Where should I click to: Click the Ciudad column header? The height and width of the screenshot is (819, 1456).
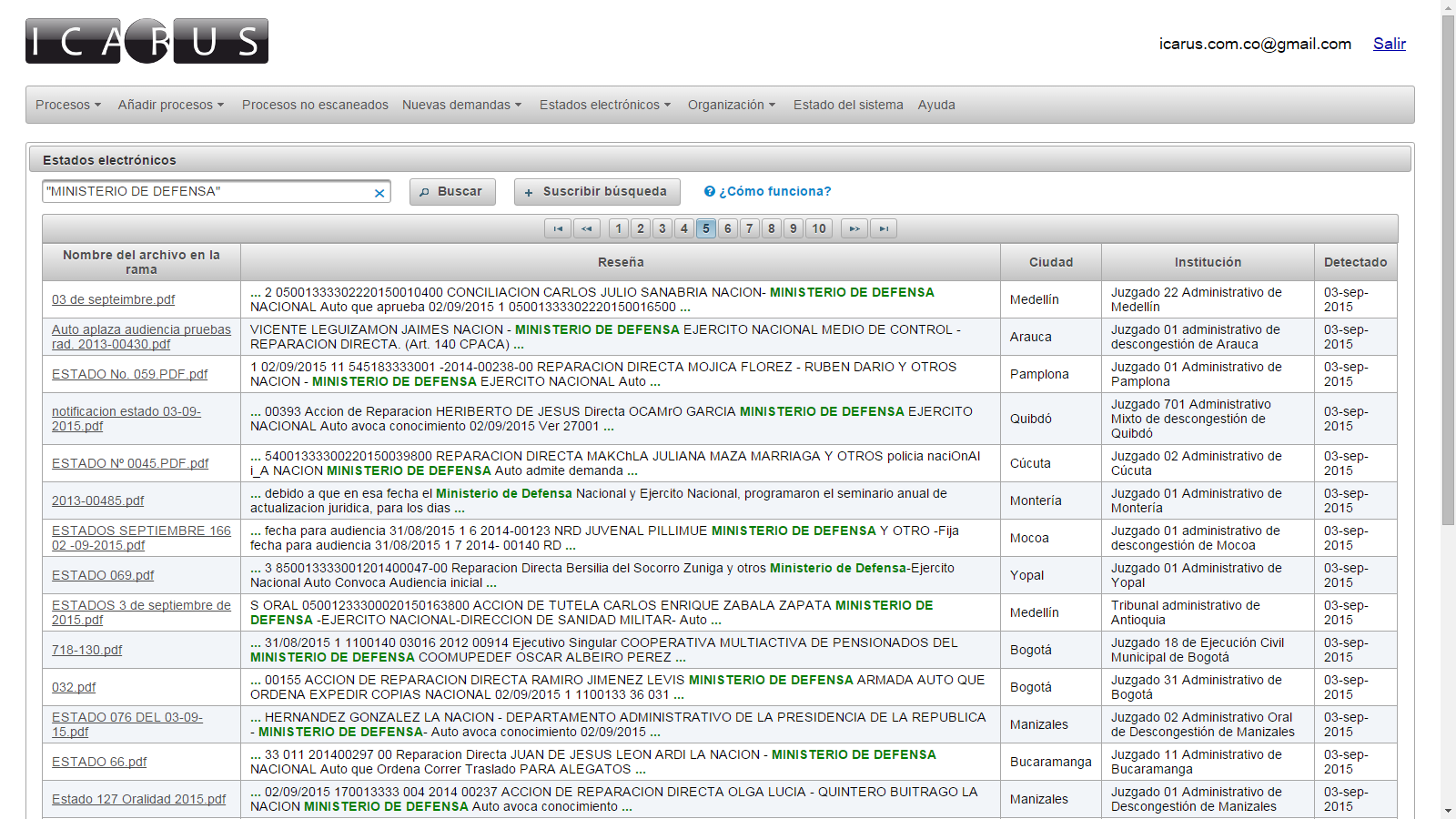point(1051,262)
